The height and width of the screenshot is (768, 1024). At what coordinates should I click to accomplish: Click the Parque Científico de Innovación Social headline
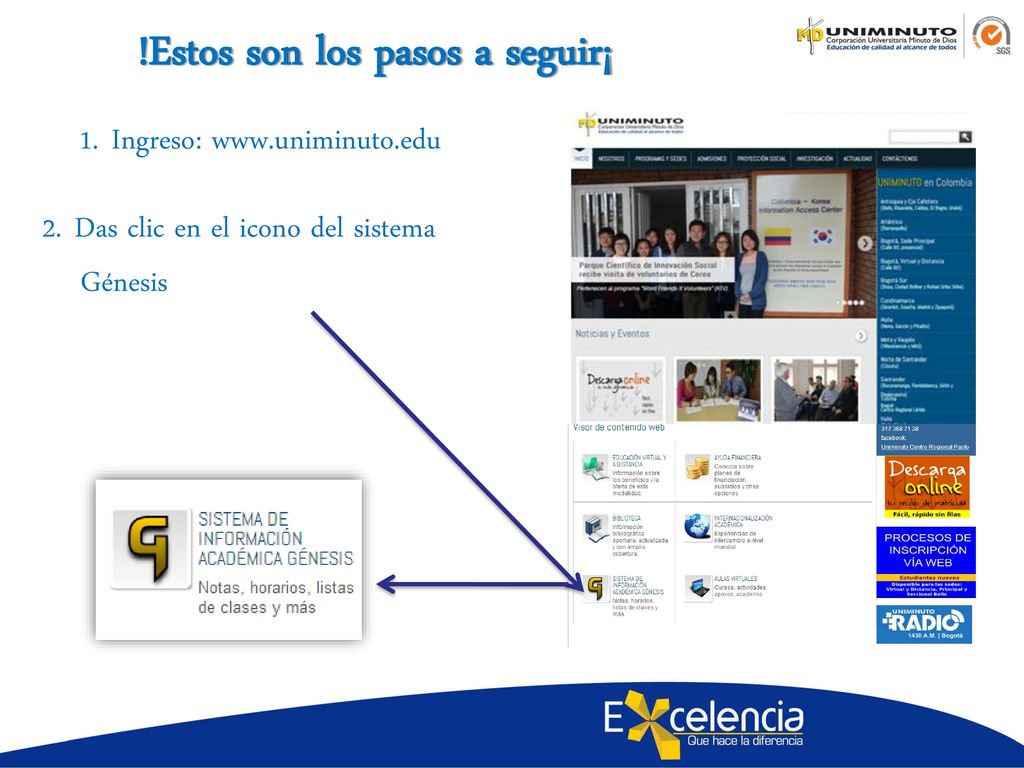648,270
